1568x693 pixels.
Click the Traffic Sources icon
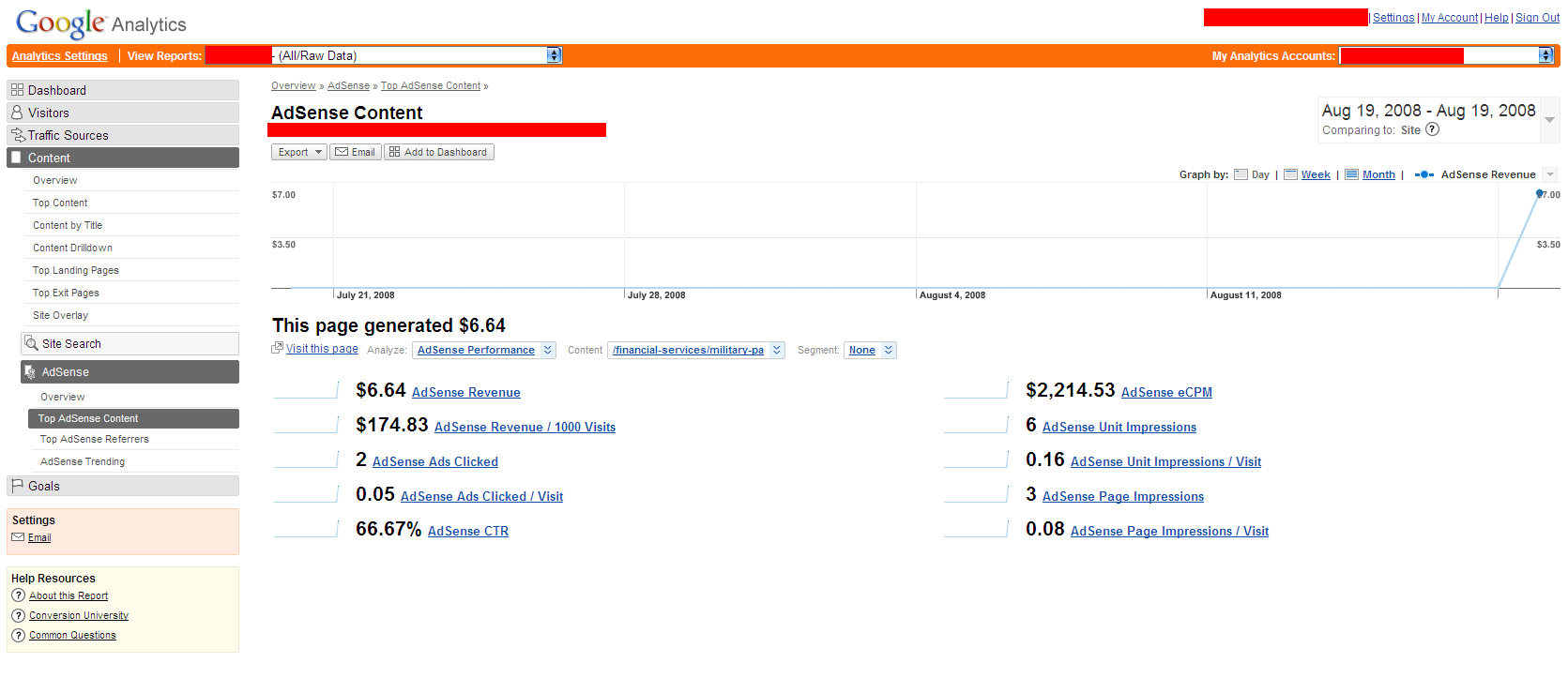pos(17,135)
